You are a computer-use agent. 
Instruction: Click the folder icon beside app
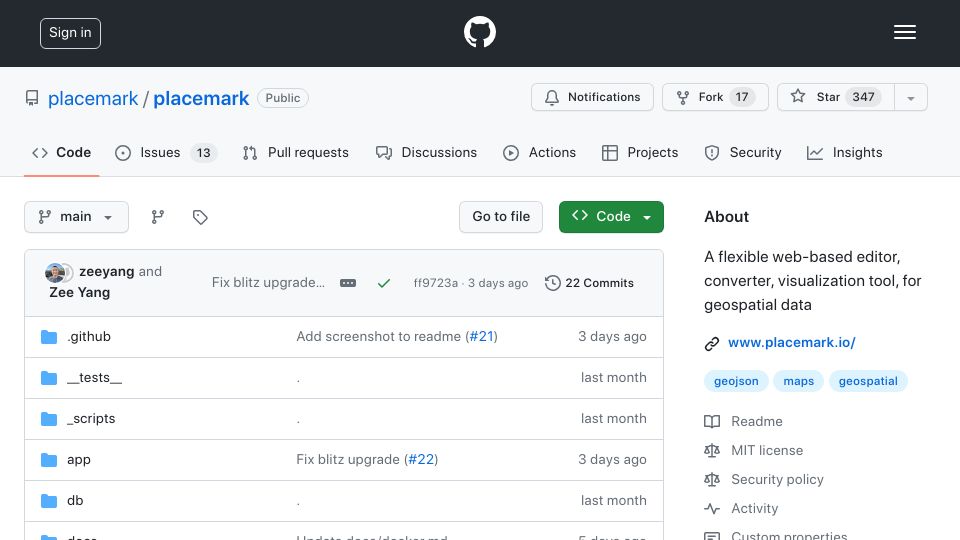click(x=49, y=460)
